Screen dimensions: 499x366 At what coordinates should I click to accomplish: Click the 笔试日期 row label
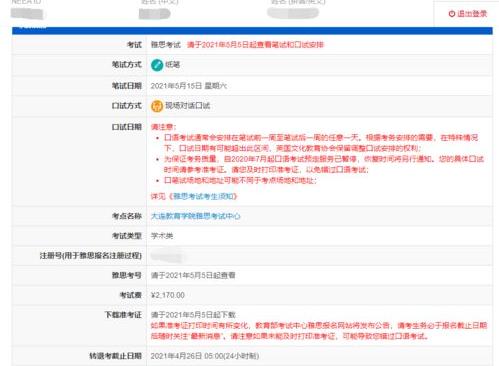(x=127, y=86)
